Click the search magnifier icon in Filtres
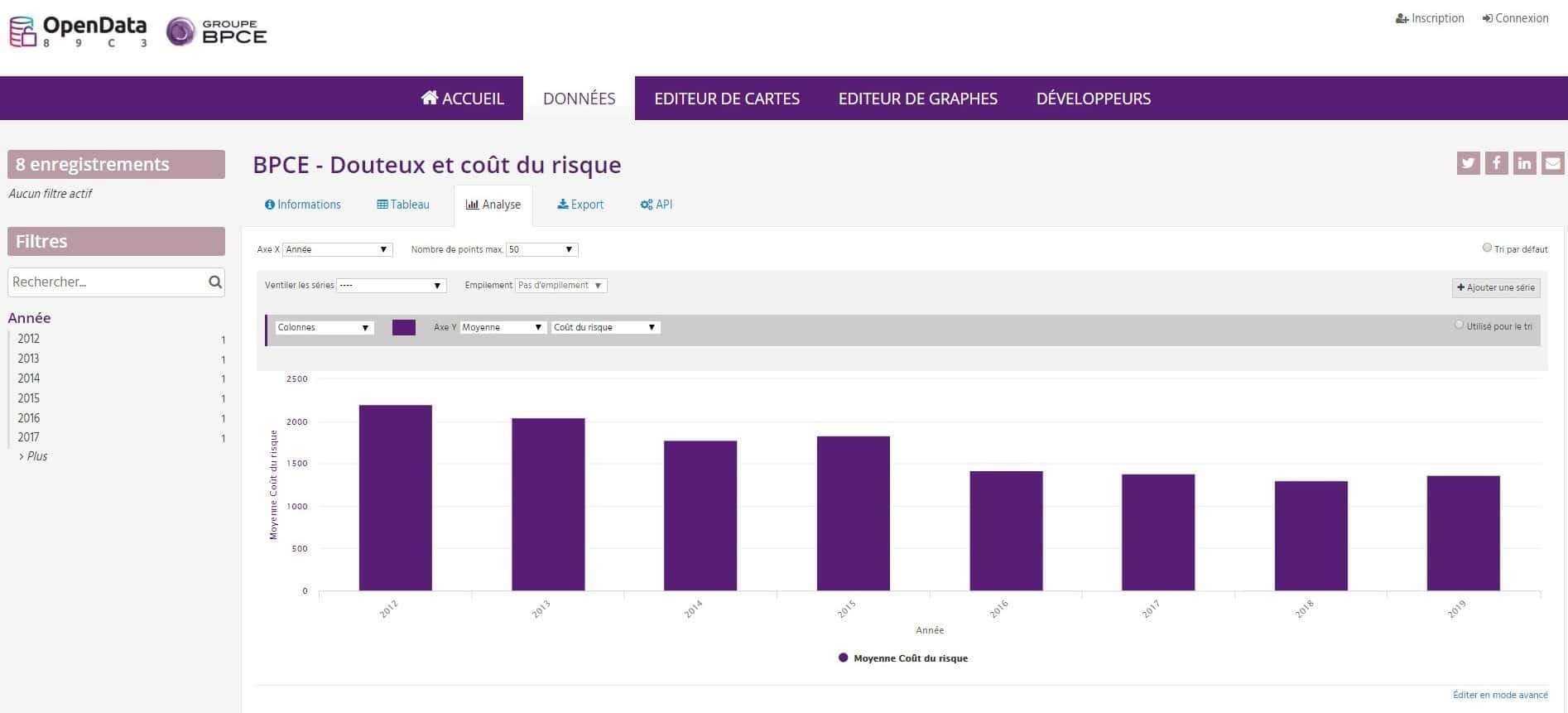 tap(215, 282)
